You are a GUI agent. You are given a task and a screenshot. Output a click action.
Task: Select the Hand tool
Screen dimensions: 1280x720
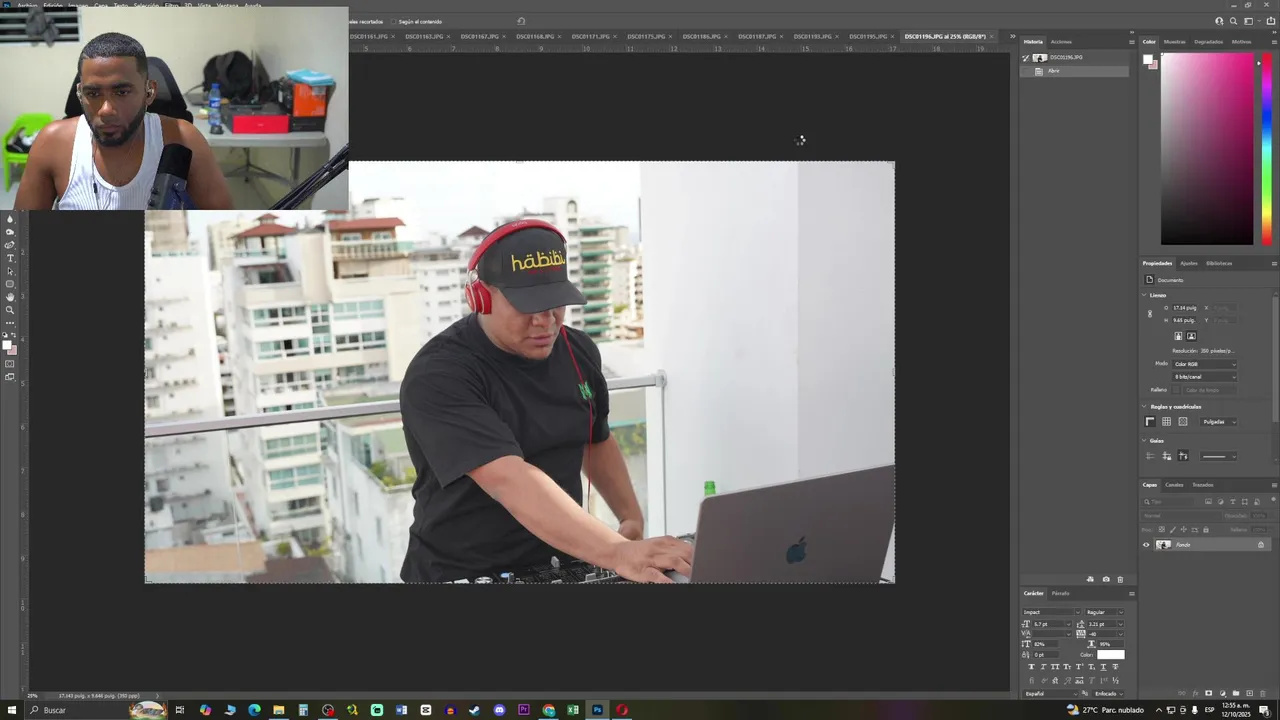click(x=10, y=297)
